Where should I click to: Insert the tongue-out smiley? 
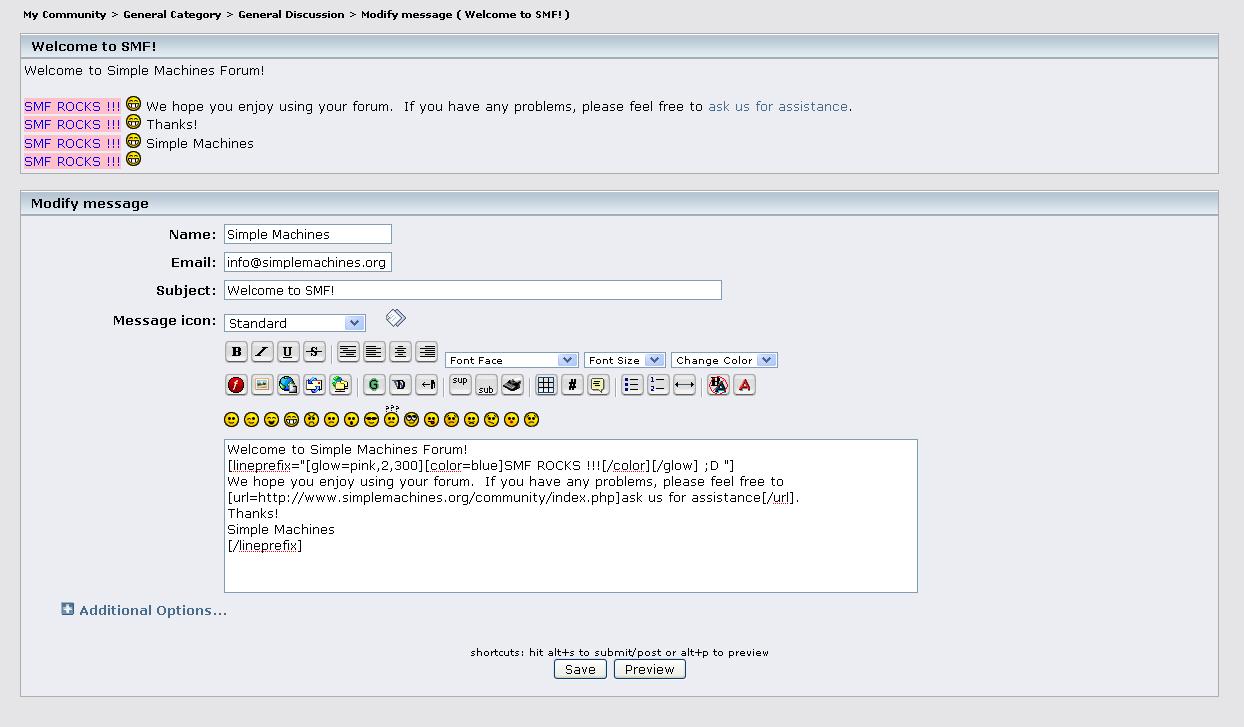click(x=431, y=420)
